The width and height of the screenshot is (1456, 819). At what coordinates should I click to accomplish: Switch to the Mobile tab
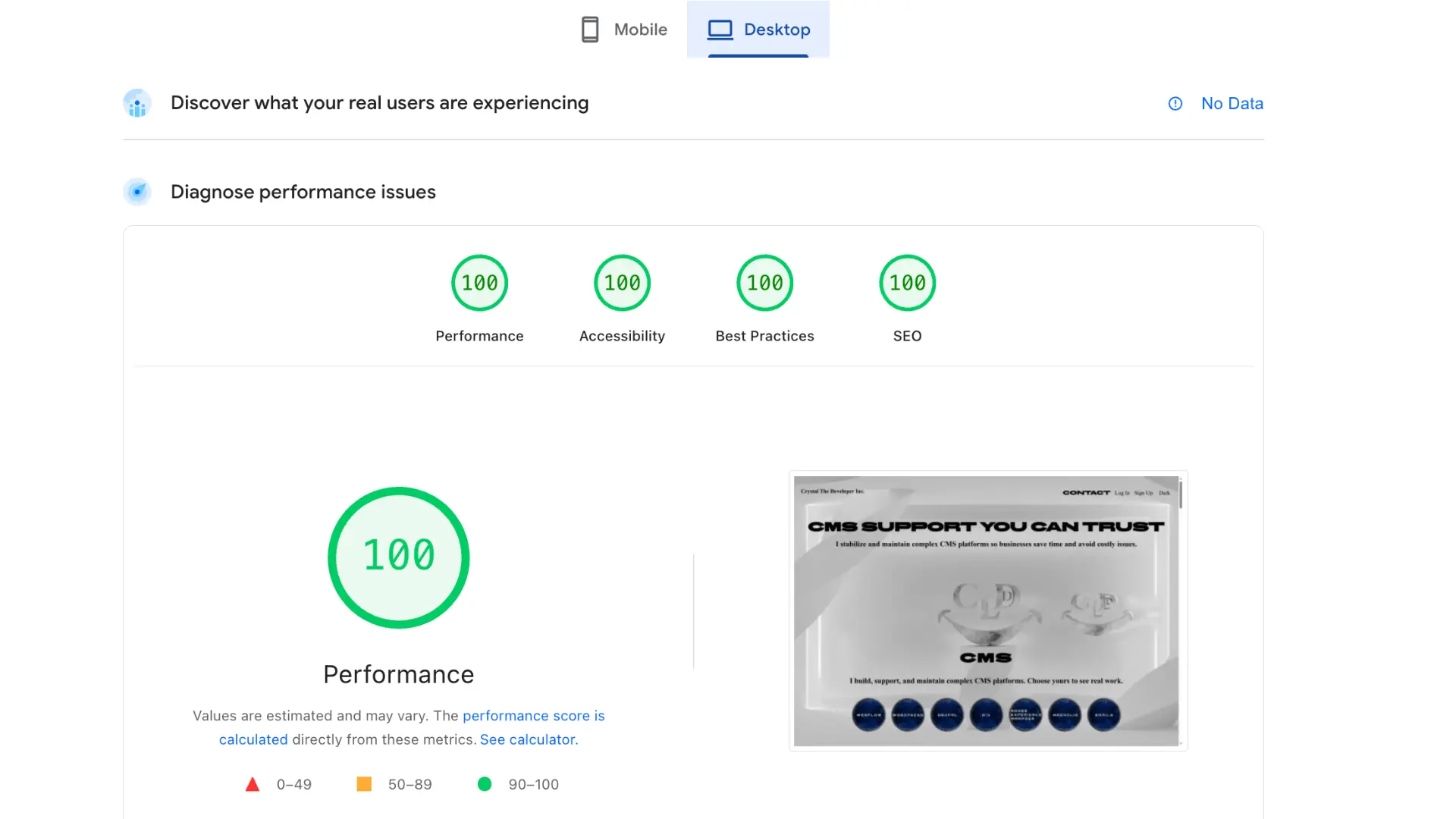pos(624,30)
